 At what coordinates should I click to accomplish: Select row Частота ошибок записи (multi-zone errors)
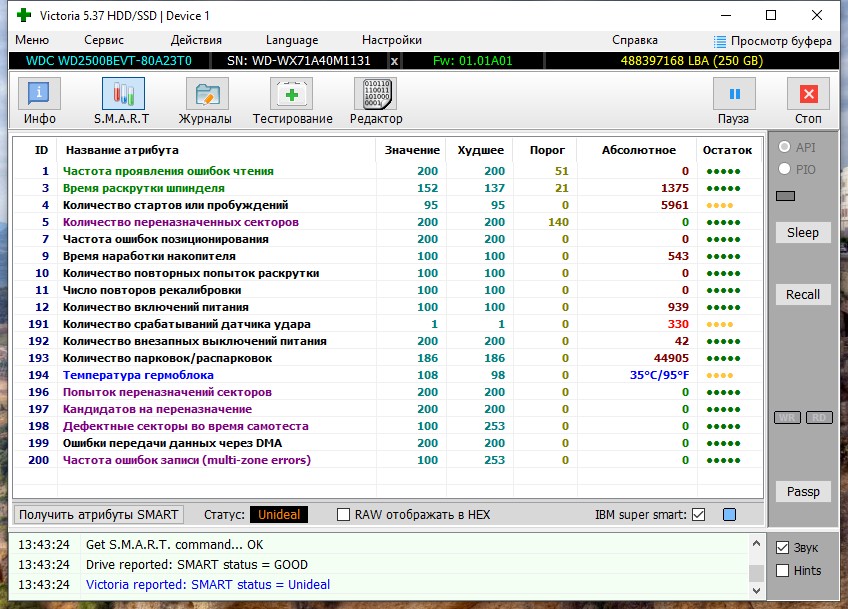388,460
